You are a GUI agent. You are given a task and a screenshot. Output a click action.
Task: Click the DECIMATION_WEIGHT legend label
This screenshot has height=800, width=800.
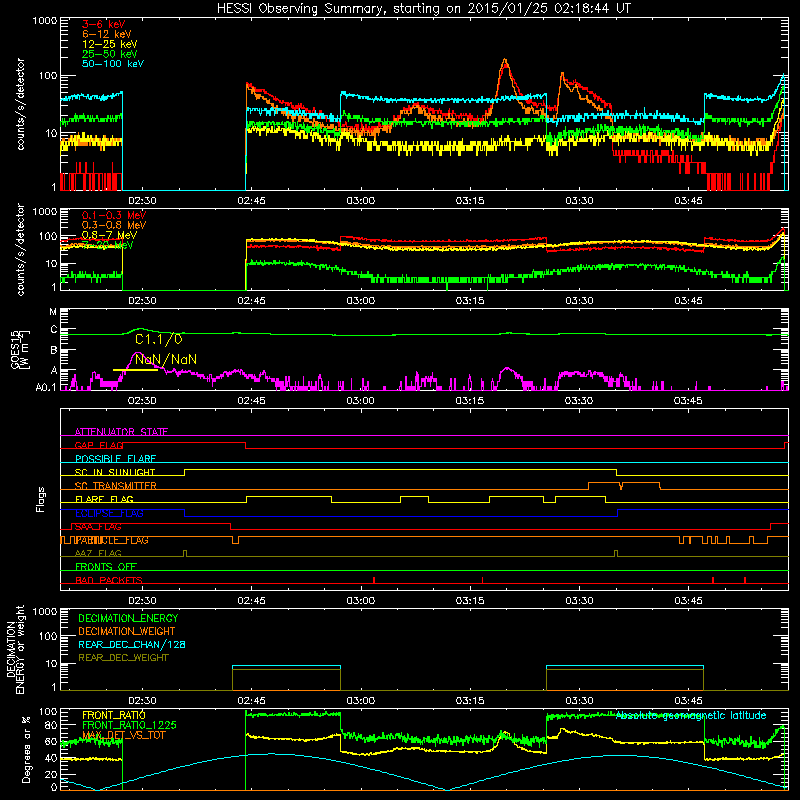[127, 631]
